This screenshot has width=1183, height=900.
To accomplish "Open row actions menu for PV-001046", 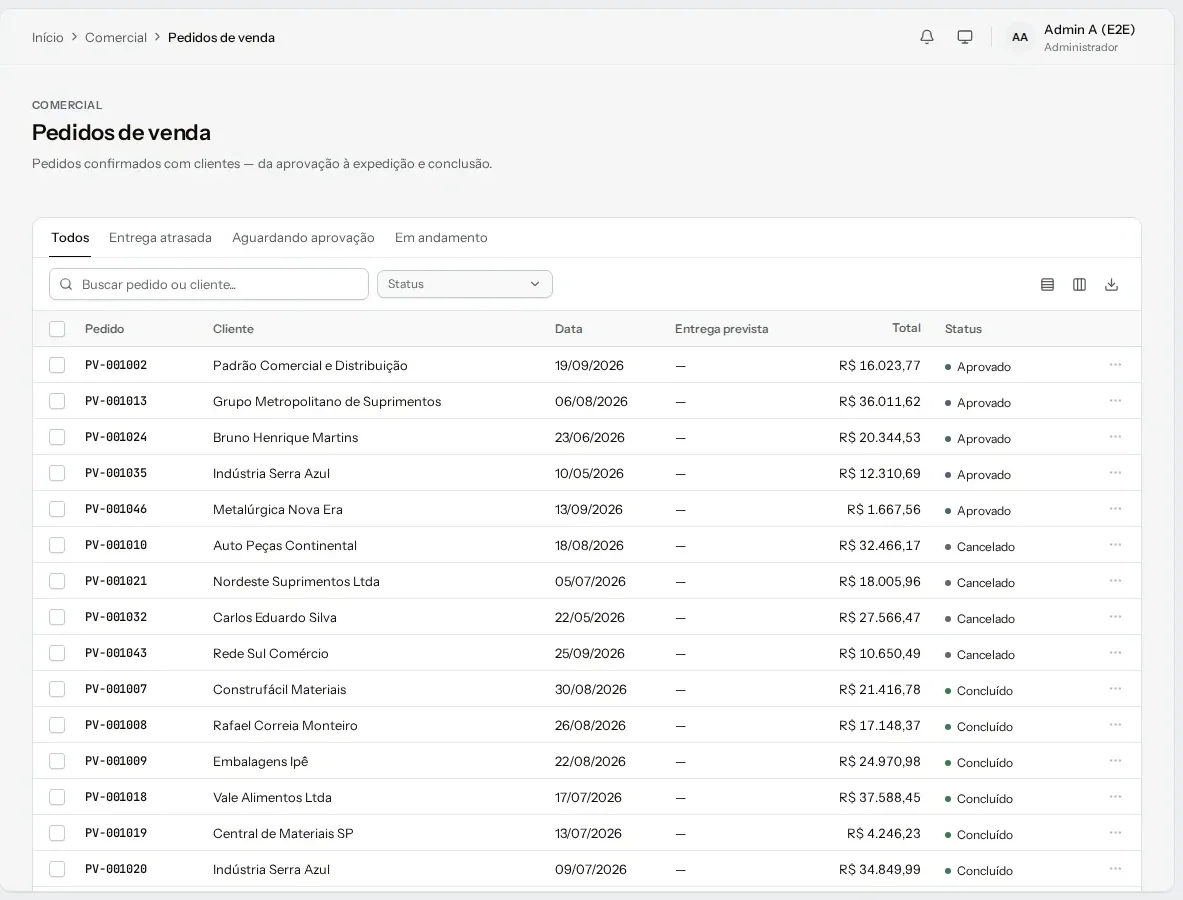I will click(x=1115, y=508).
